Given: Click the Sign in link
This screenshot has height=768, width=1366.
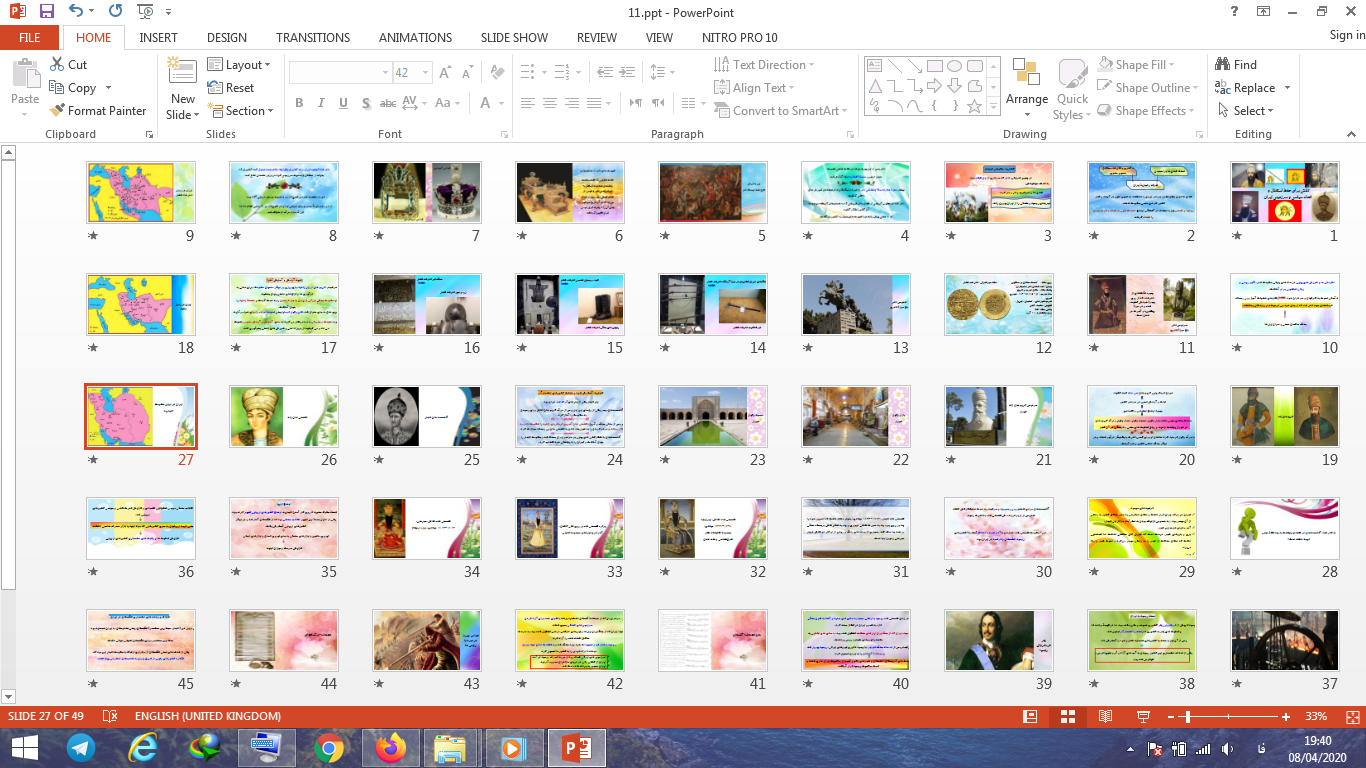Looking at the screenshot, I should (x=1346, y=35).
